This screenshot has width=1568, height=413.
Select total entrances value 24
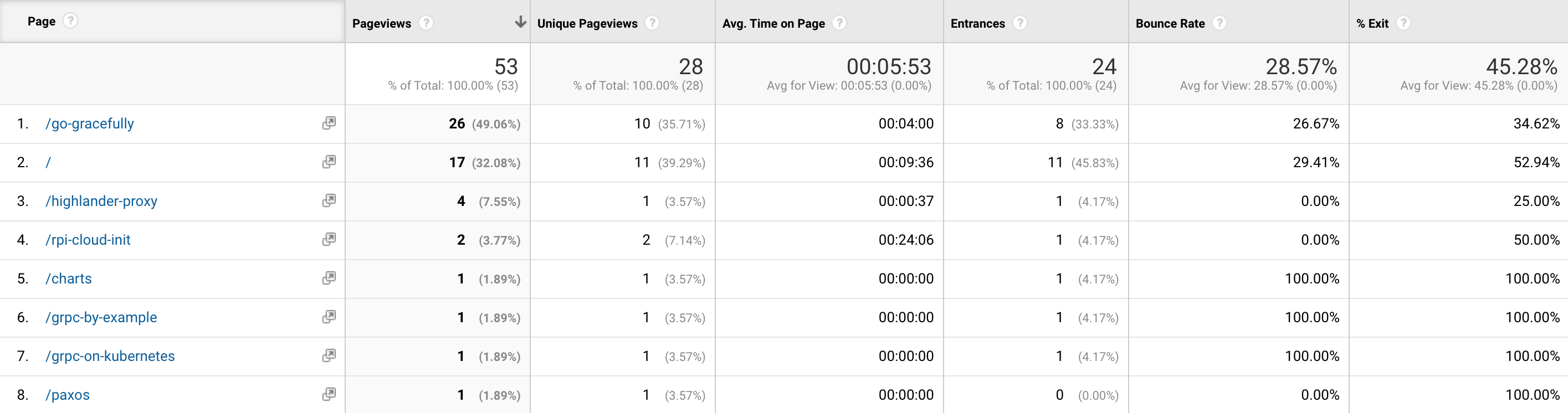1104,66
